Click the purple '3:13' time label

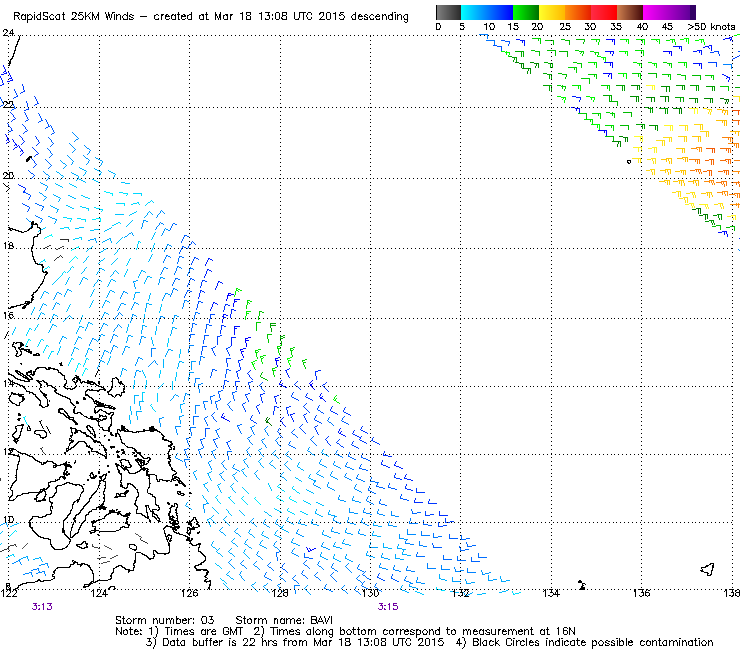coord(42,607)
